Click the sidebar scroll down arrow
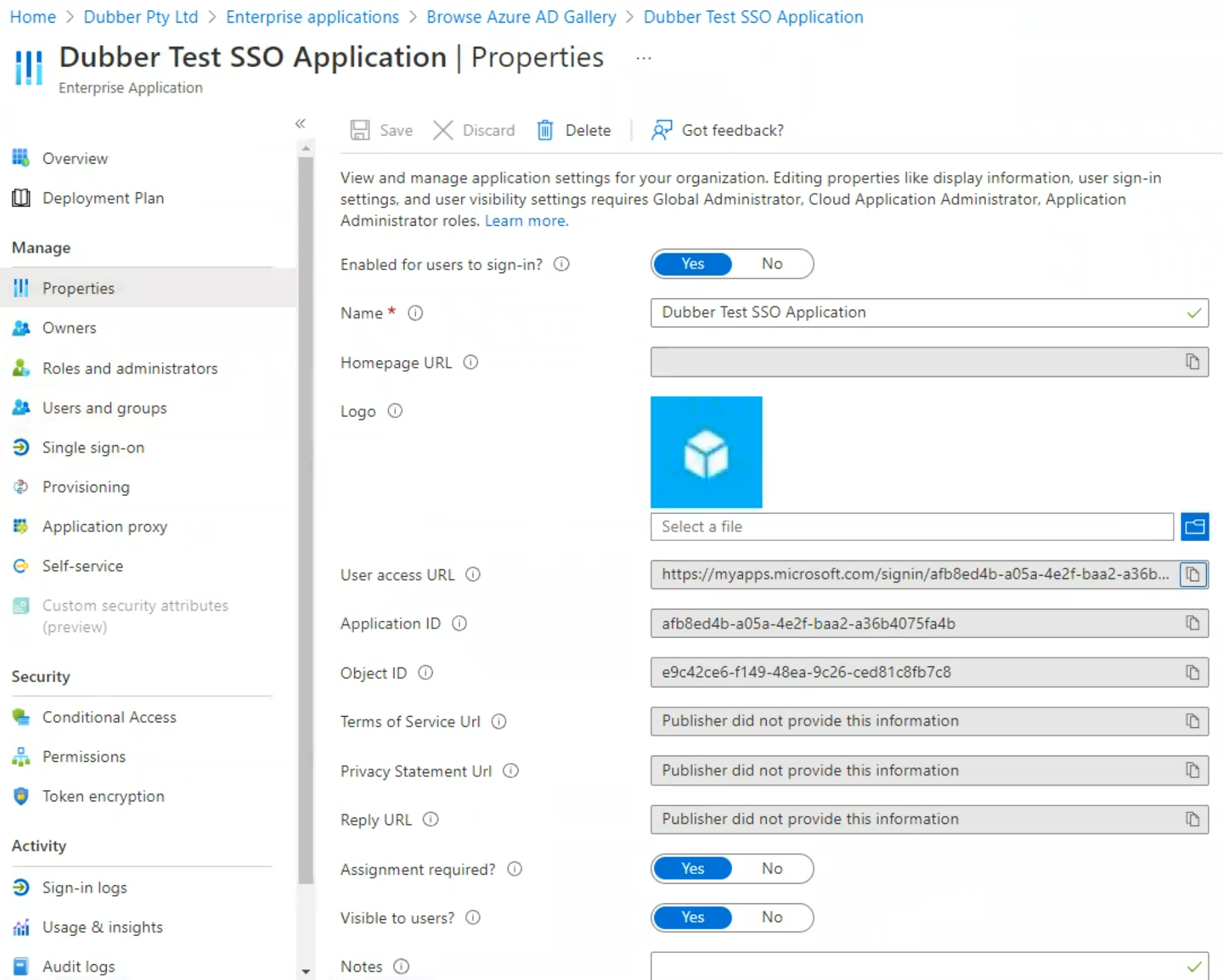The image size is (1223, 980). point(305,972)
